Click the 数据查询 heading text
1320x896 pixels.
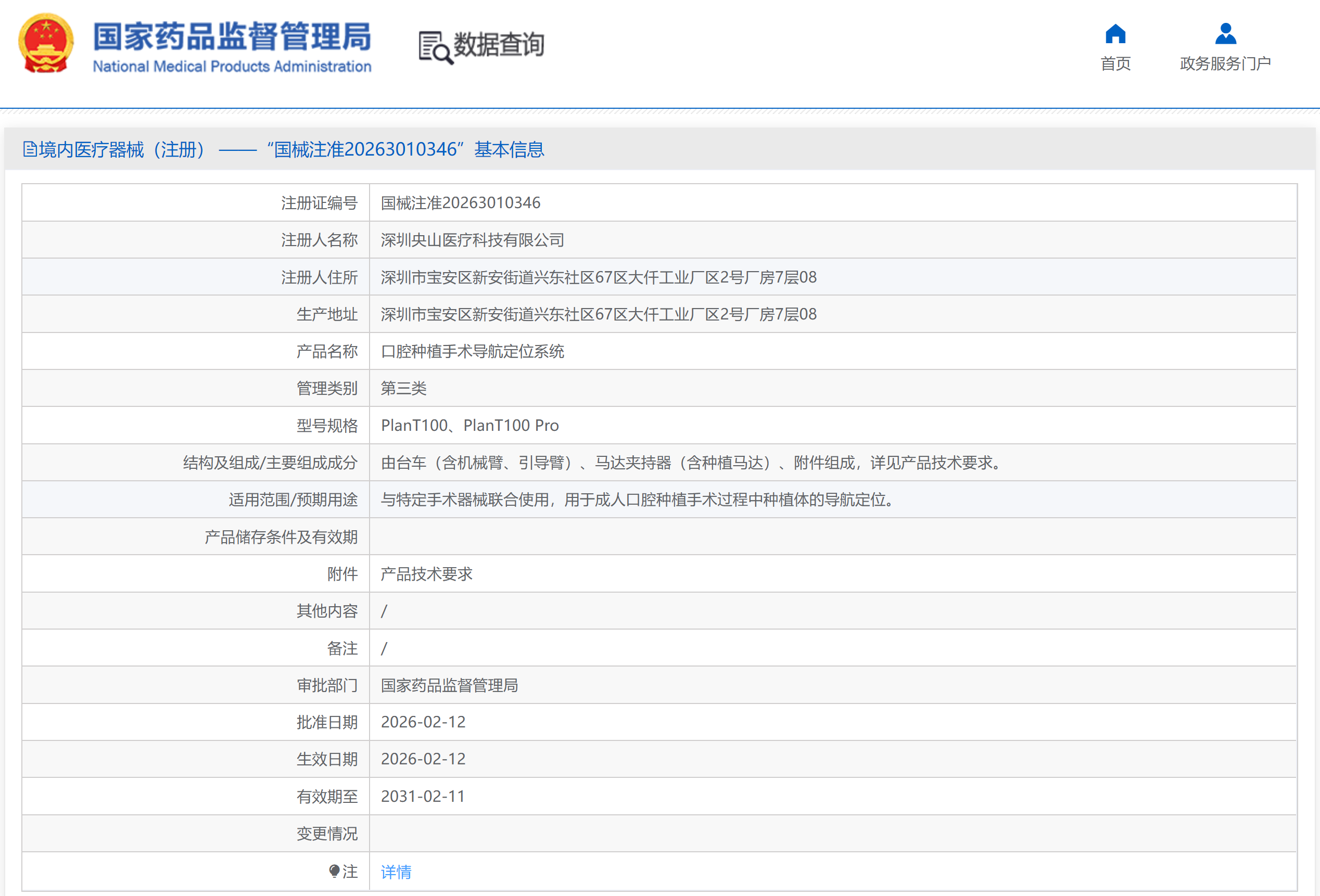pos(499,44)
